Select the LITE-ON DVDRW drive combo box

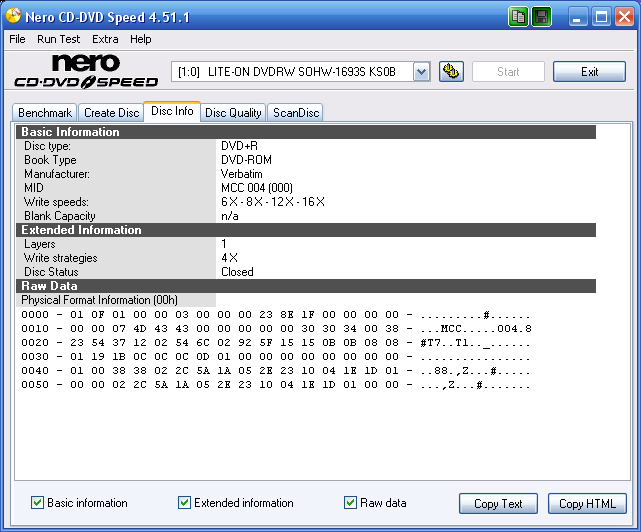pyautogui.click(x=300, y=72)
